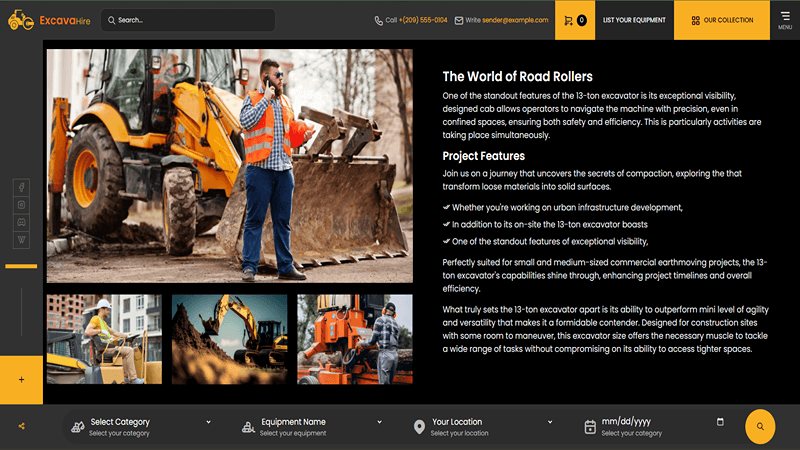
Task: Click the category tractor icon
Action: point(78,427)
